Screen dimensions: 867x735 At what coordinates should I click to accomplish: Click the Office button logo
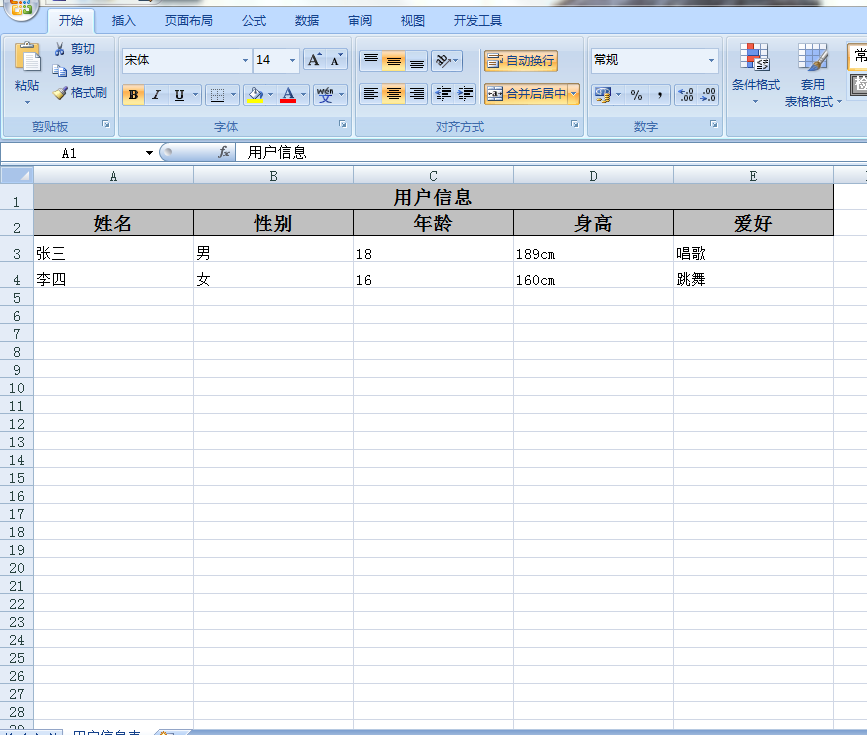[21, 8]
